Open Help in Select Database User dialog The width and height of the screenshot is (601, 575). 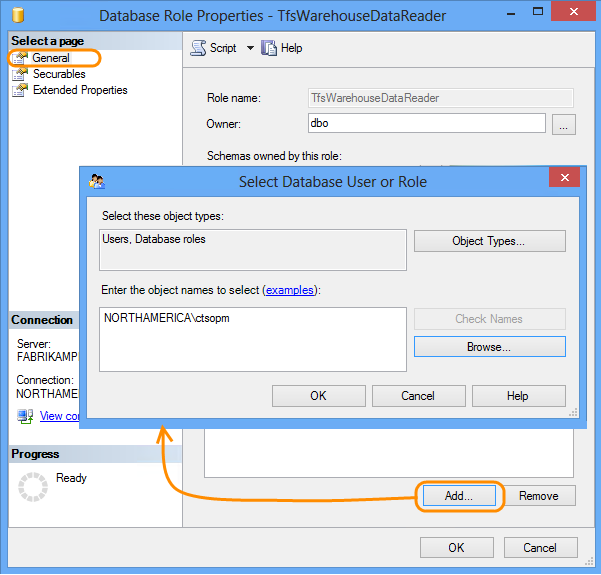pyautogui.click(x=519, y=396)
